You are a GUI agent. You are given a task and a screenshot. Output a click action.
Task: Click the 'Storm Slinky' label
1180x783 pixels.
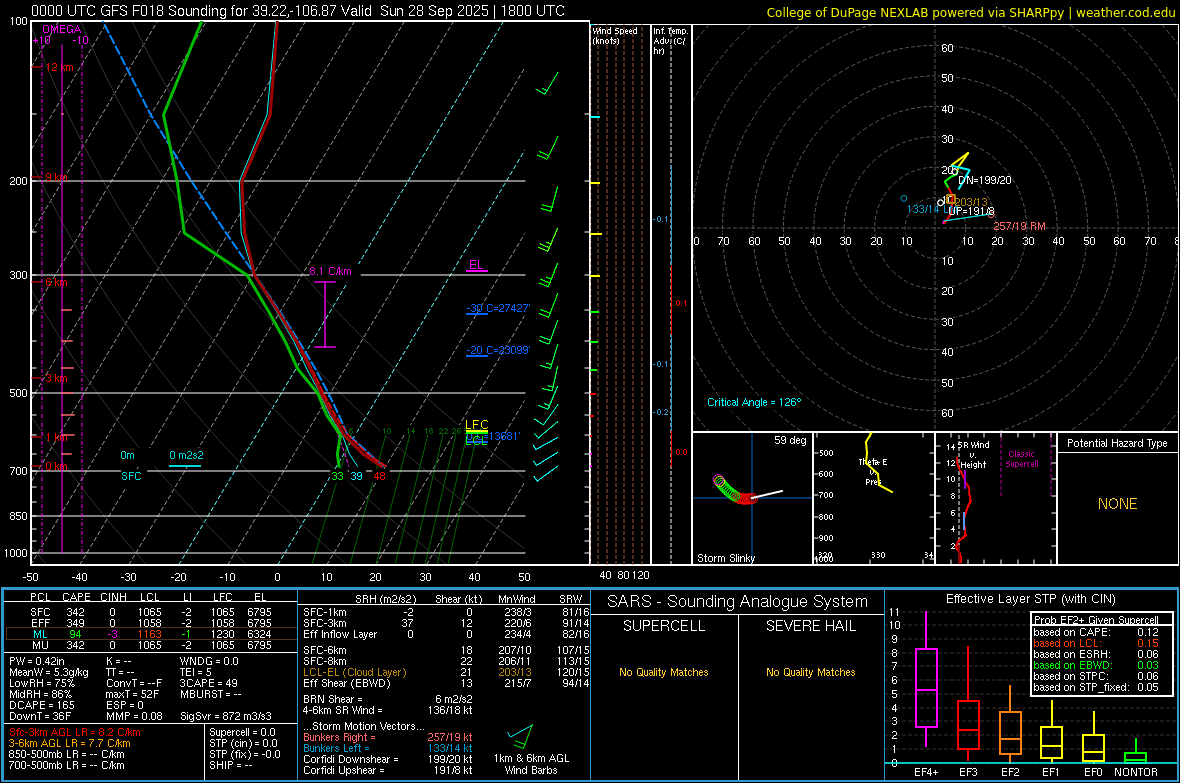(x=725, y=558)
